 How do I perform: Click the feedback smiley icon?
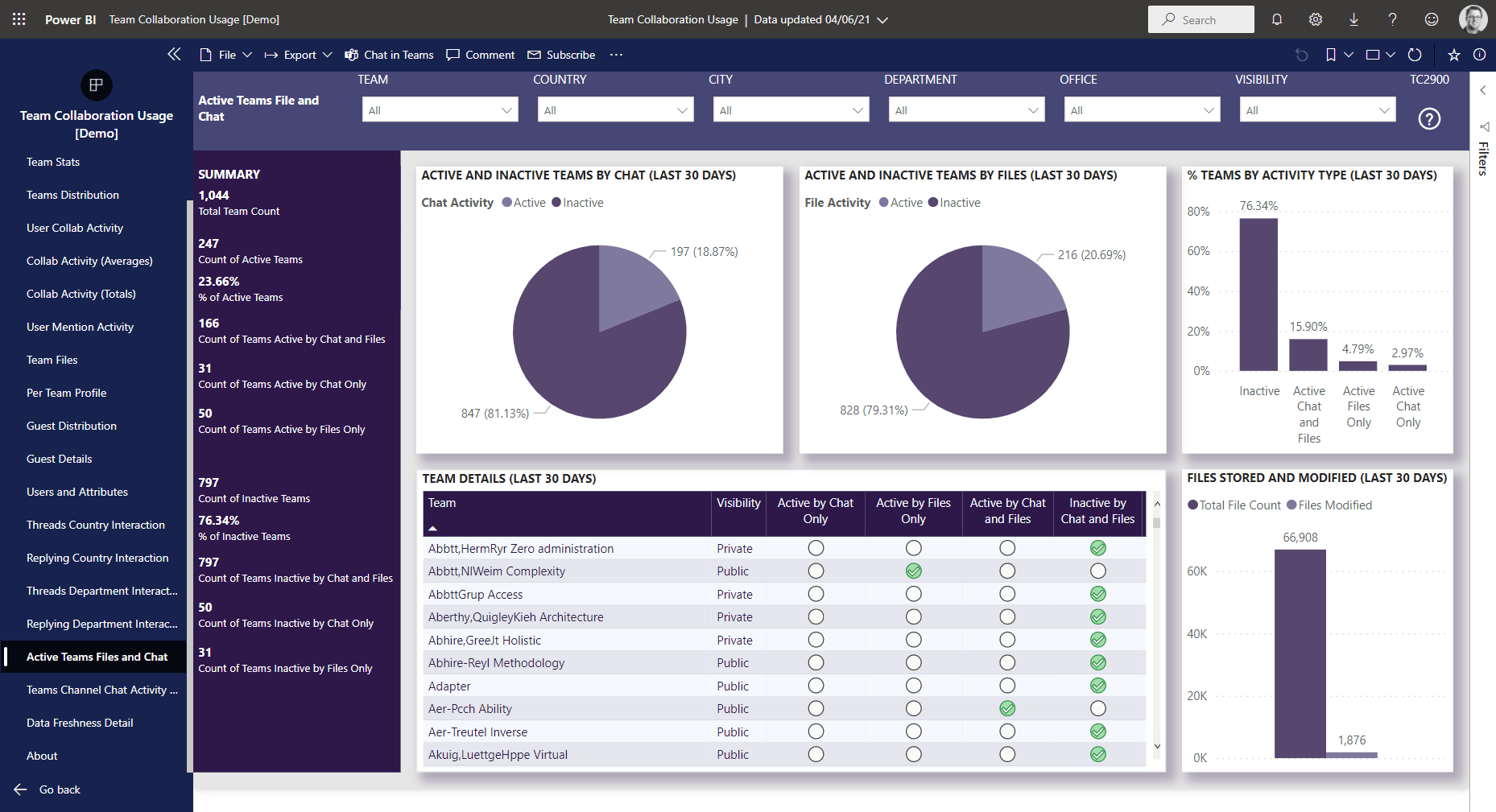(x=1432, y=19)
